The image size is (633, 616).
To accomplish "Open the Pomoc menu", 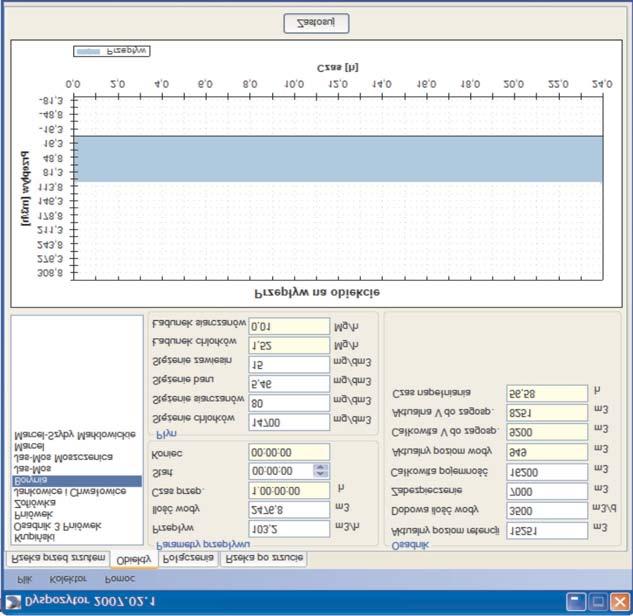I will pos(120,579).
